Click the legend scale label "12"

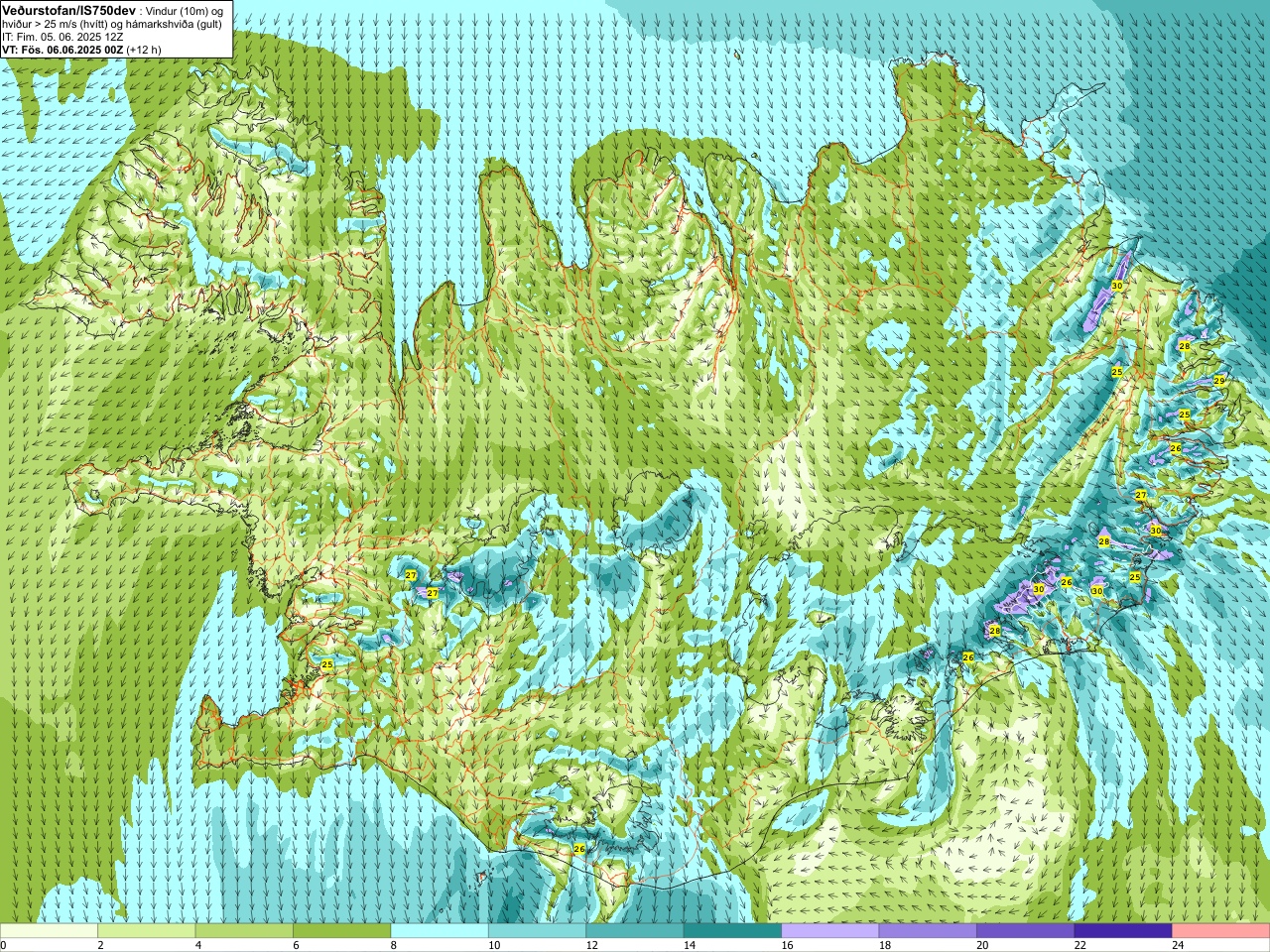pyautogui.click(x=591, y=945)
